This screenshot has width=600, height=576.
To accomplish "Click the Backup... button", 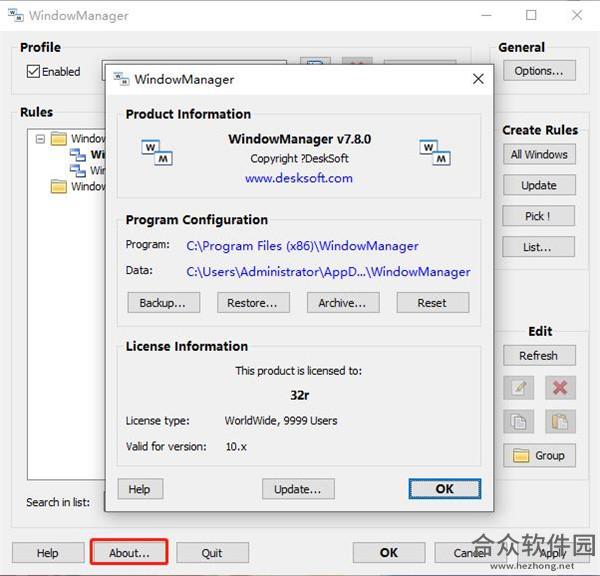I will point(163,303).
